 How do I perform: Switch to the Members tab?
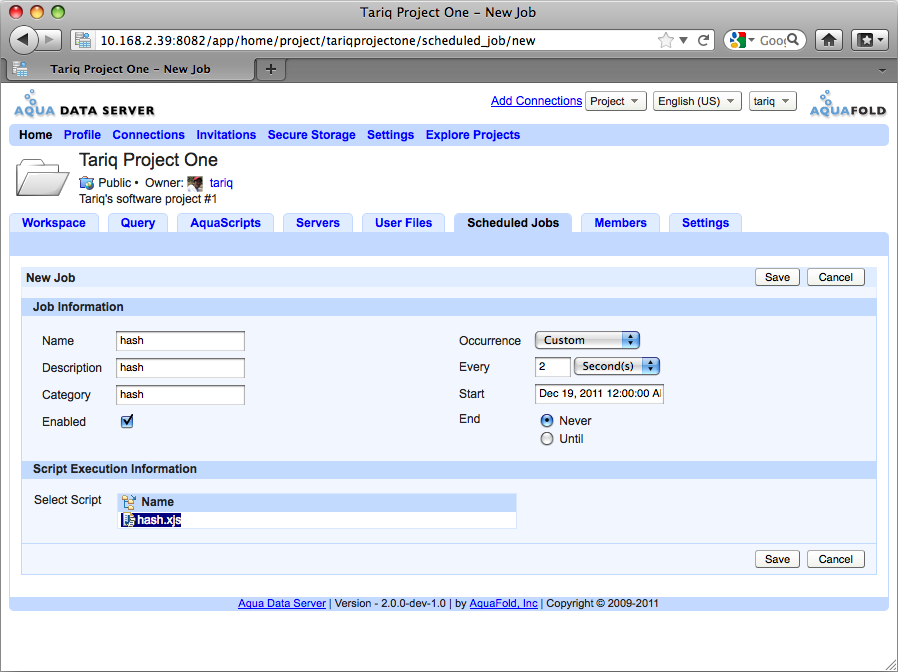point(620,223)
